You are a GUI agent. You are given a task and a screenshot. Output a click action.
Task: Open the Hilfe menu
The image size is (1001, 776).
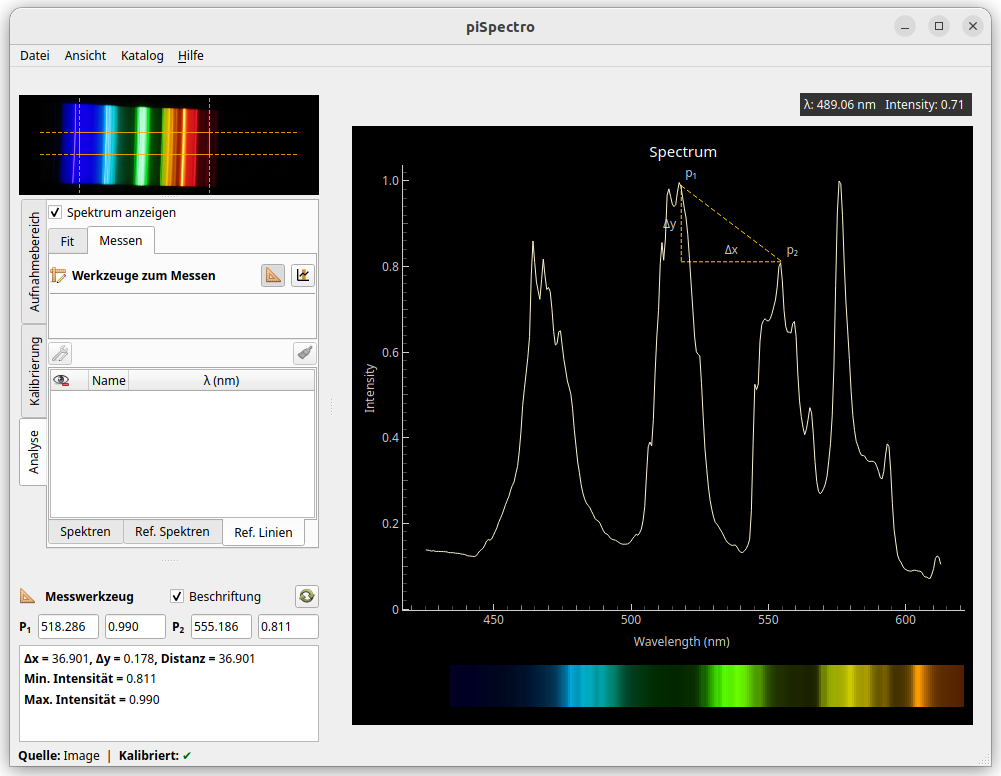tap(191, 56)
